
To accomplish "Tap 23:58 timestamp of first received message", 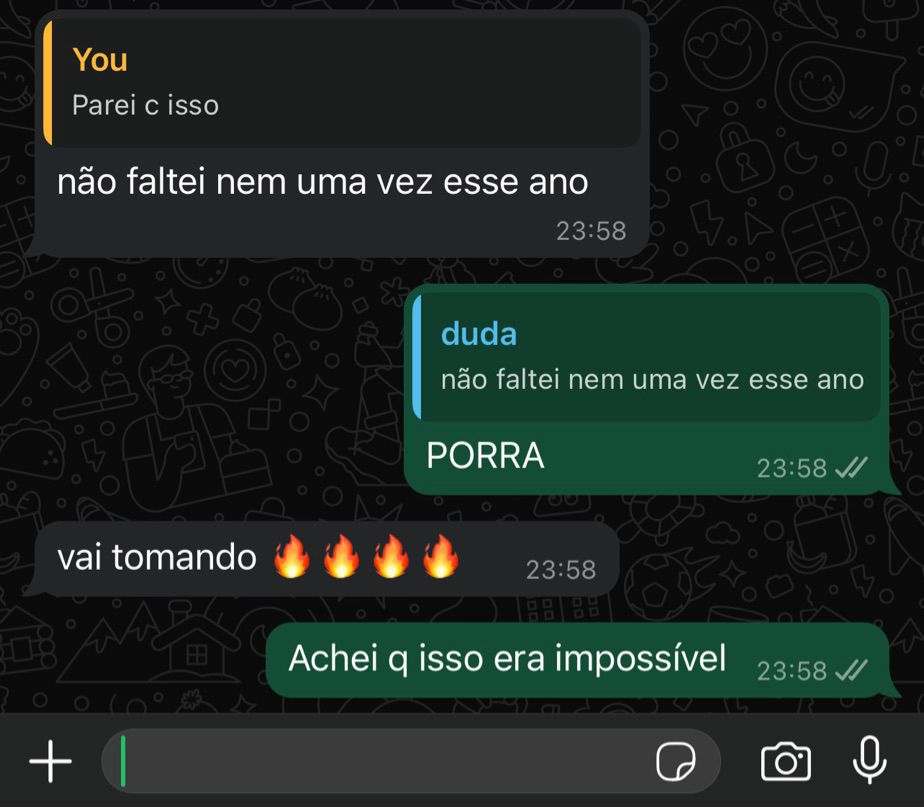I will [x=591, y=231].
